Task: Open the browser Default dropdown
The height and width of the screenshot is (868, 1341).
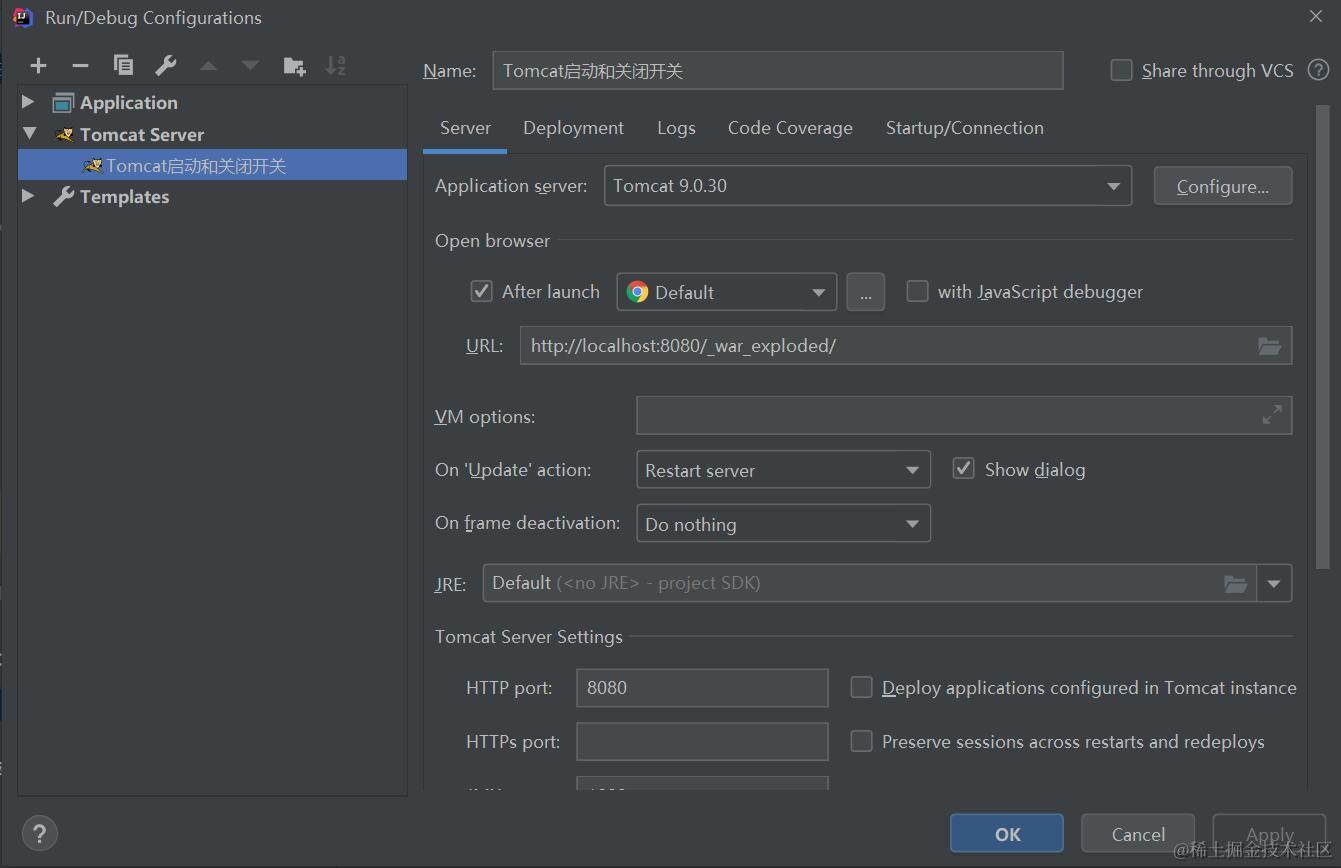Action: [x=727, y=292]
